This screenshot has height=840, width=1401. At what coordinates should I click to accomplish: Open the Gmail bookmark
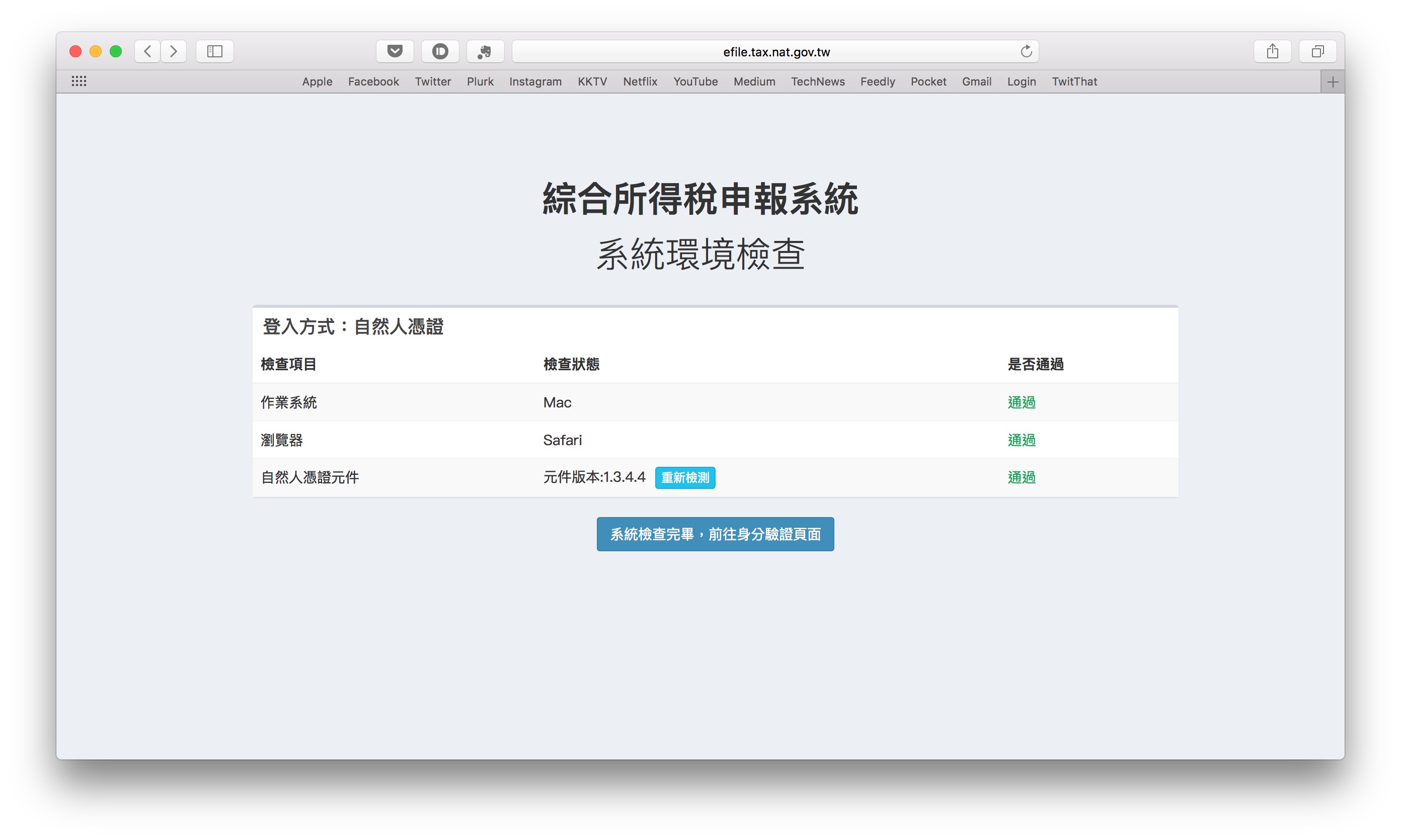point(976,81)
